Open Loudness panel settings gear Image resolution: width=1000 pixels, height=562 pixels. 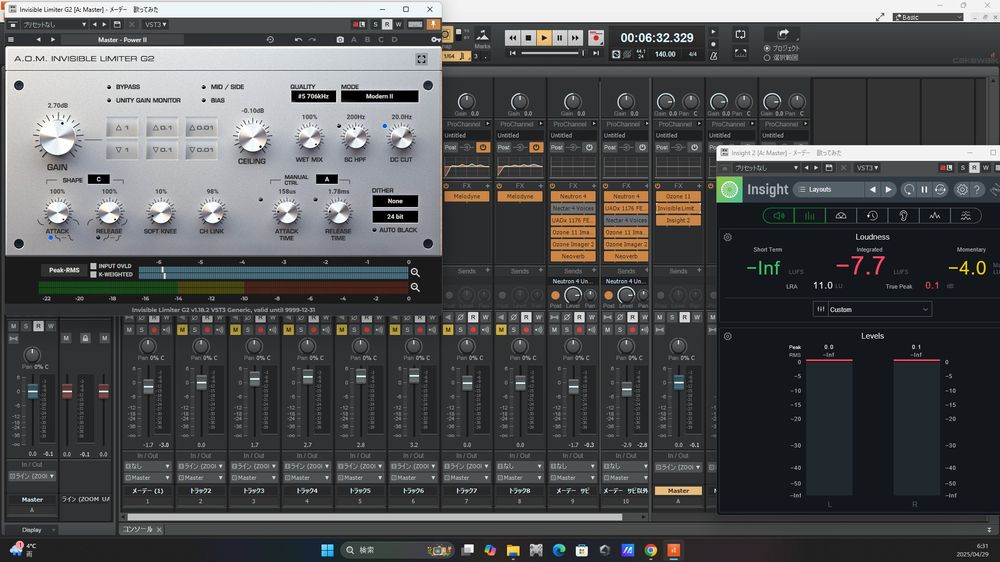[728, 238]
